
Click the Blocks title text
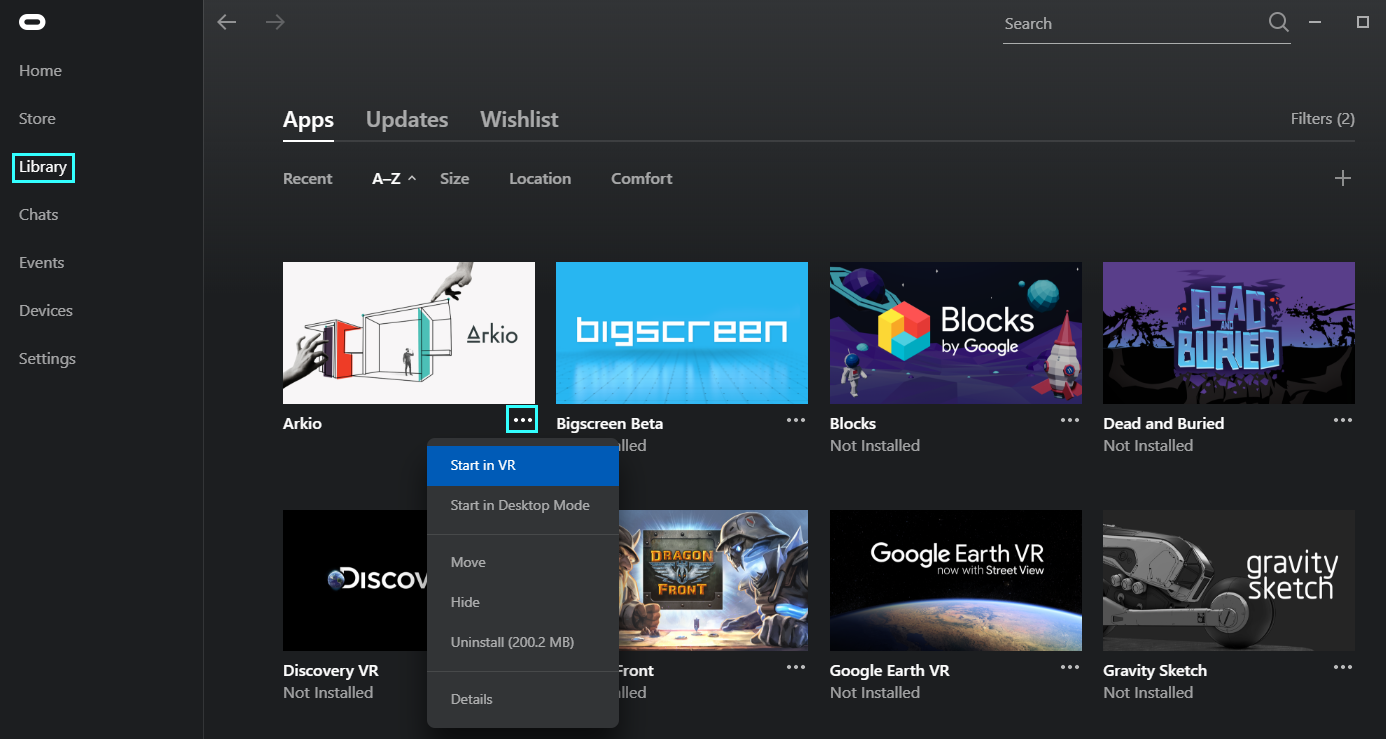click(853, 424)
